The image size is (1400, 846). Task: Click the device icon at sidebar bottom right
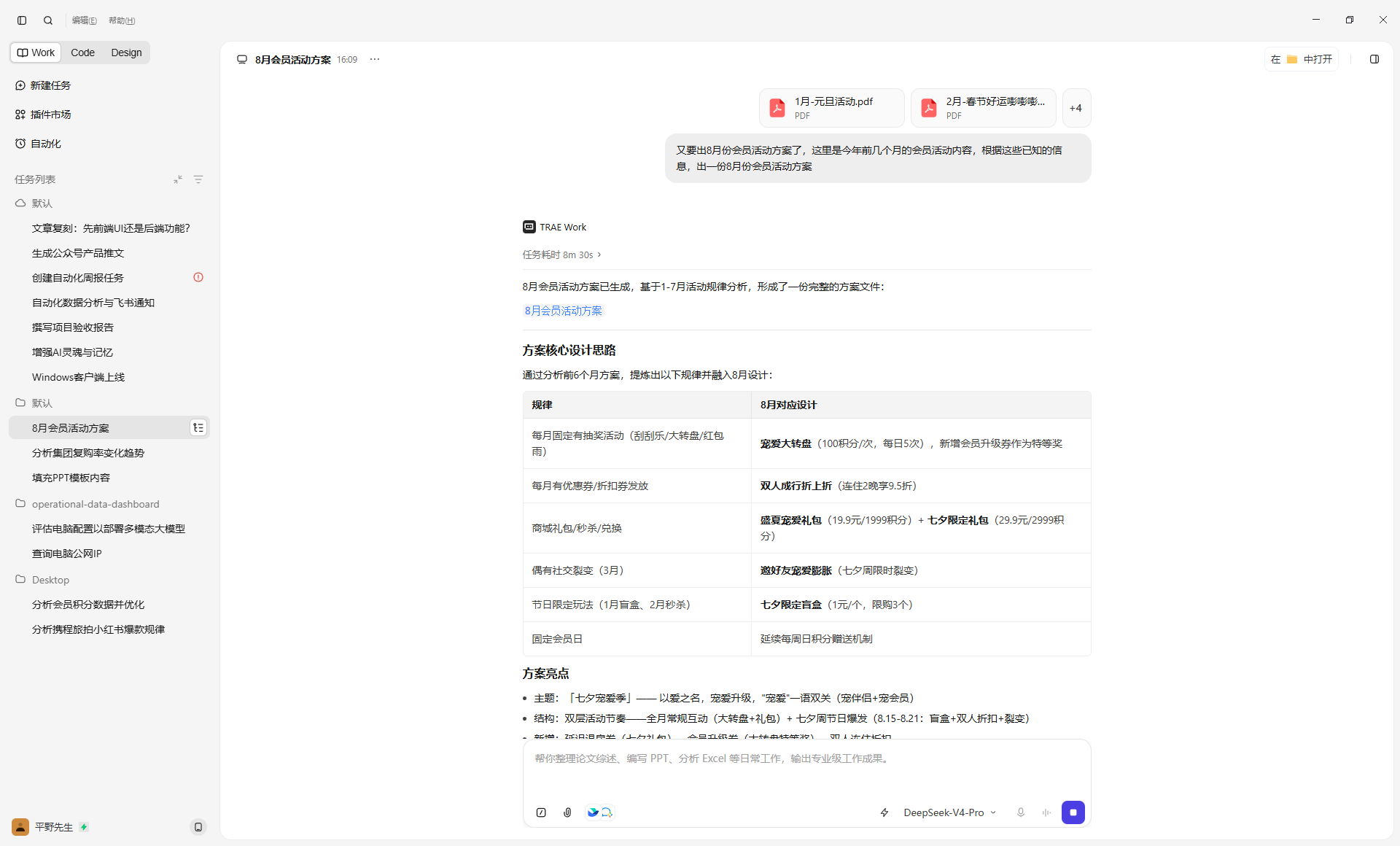[x=198, y=827]
